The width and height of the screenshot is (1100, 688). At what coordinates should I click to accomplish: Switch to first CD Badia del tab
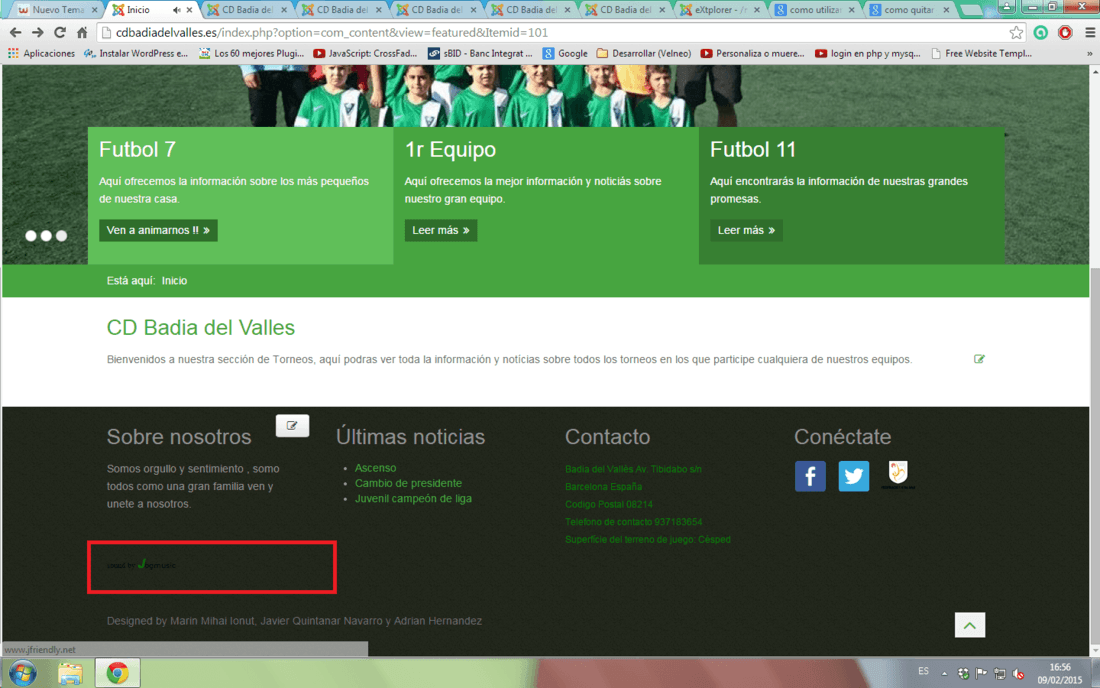tap(246, 10)
